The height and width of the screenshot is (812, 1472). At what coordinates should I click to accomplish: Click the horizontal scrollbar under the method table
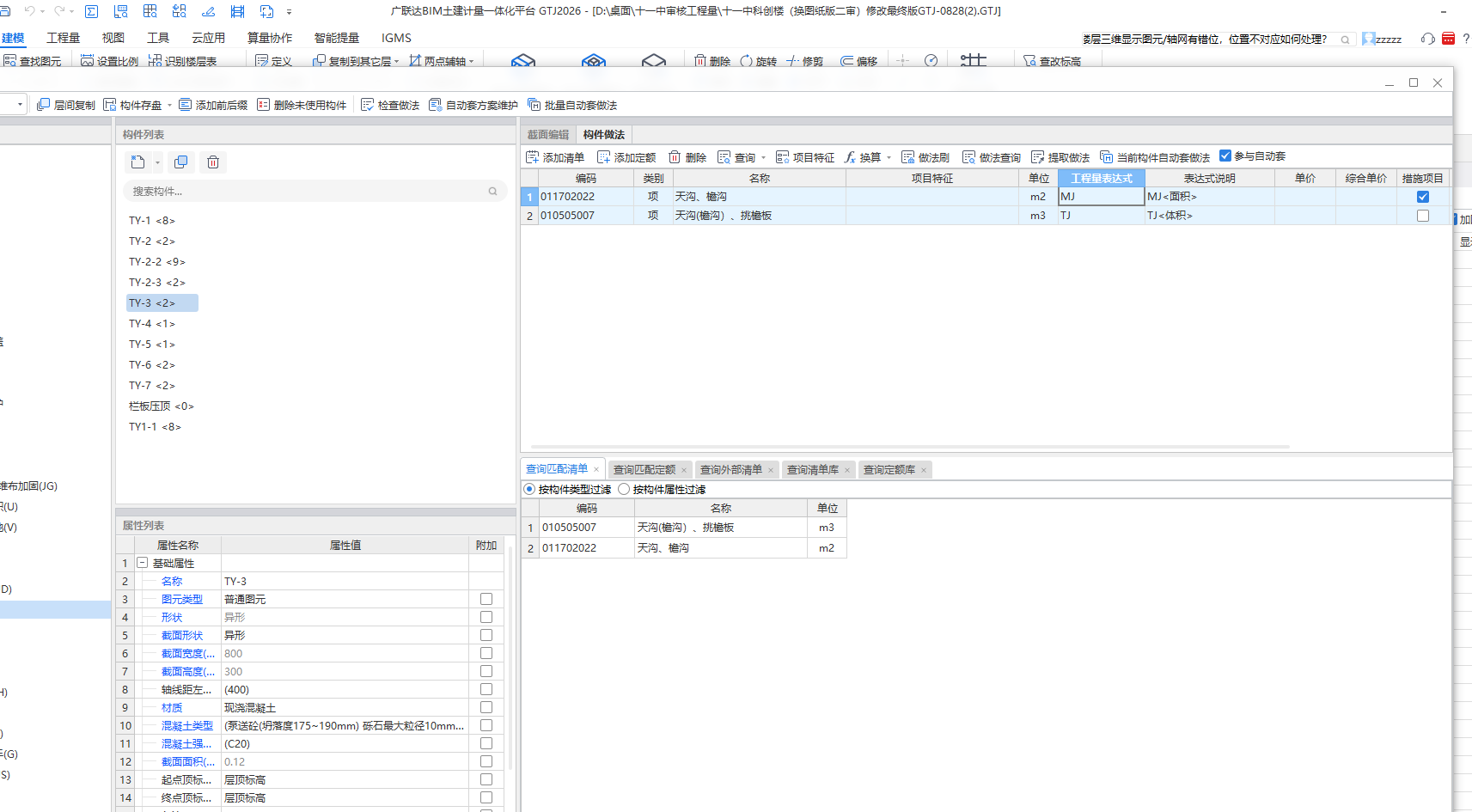[911, 447]
